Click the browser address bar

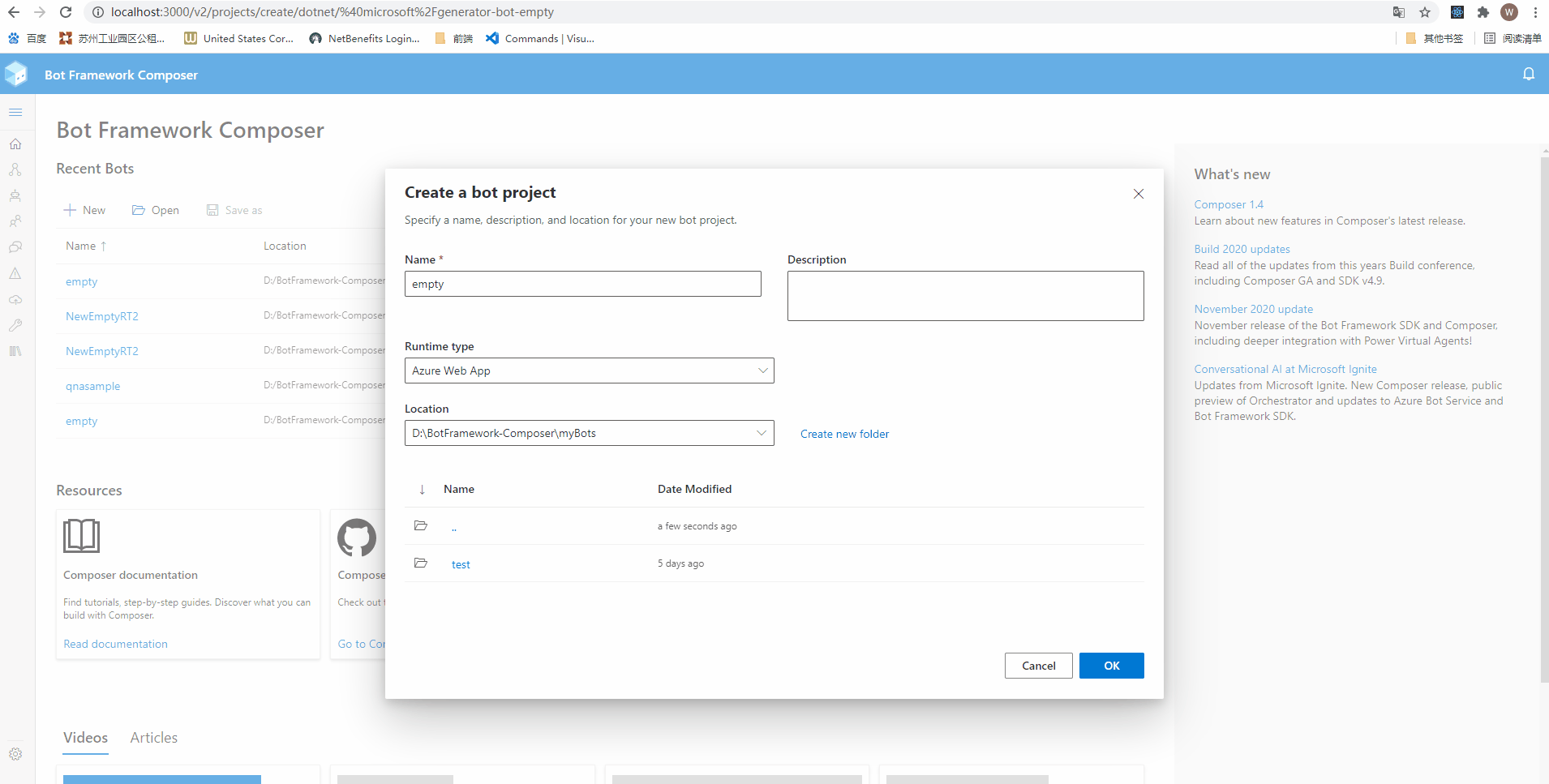(x=730, y=12)
